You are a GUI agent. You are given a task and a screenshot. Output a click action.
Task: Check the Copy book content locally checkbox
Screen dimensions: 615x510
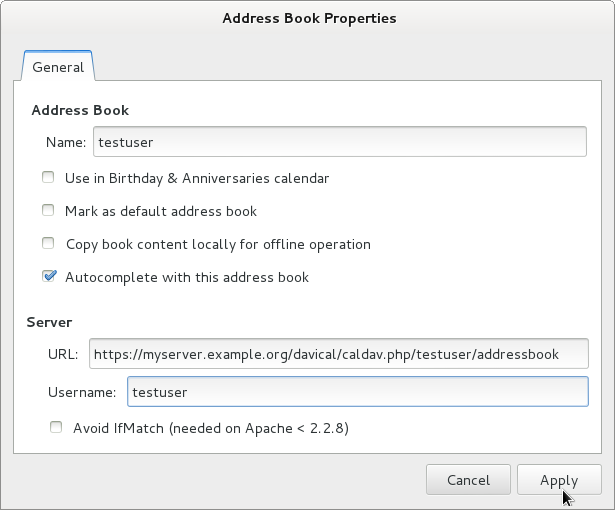coord(48,243)
